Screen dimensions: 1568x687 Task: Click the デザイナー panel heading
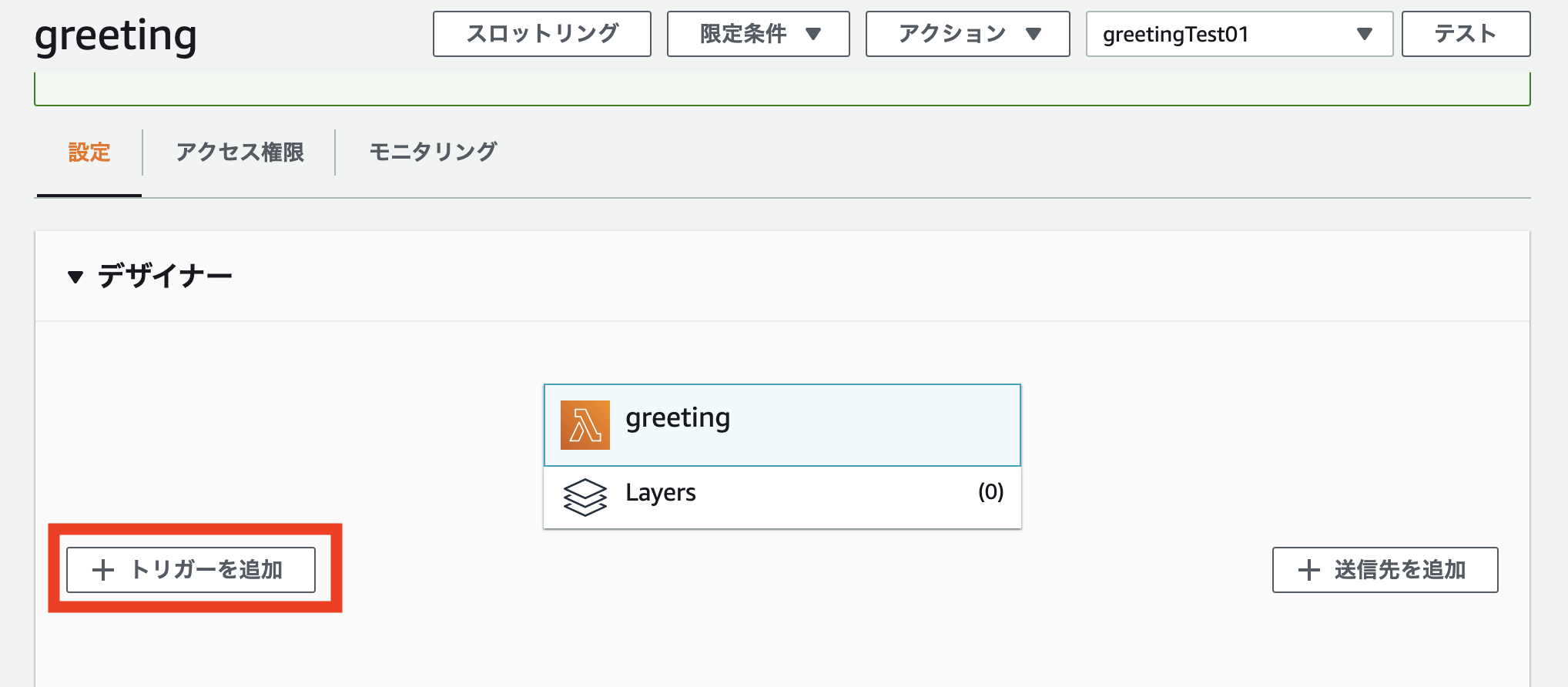click(165, 276)
